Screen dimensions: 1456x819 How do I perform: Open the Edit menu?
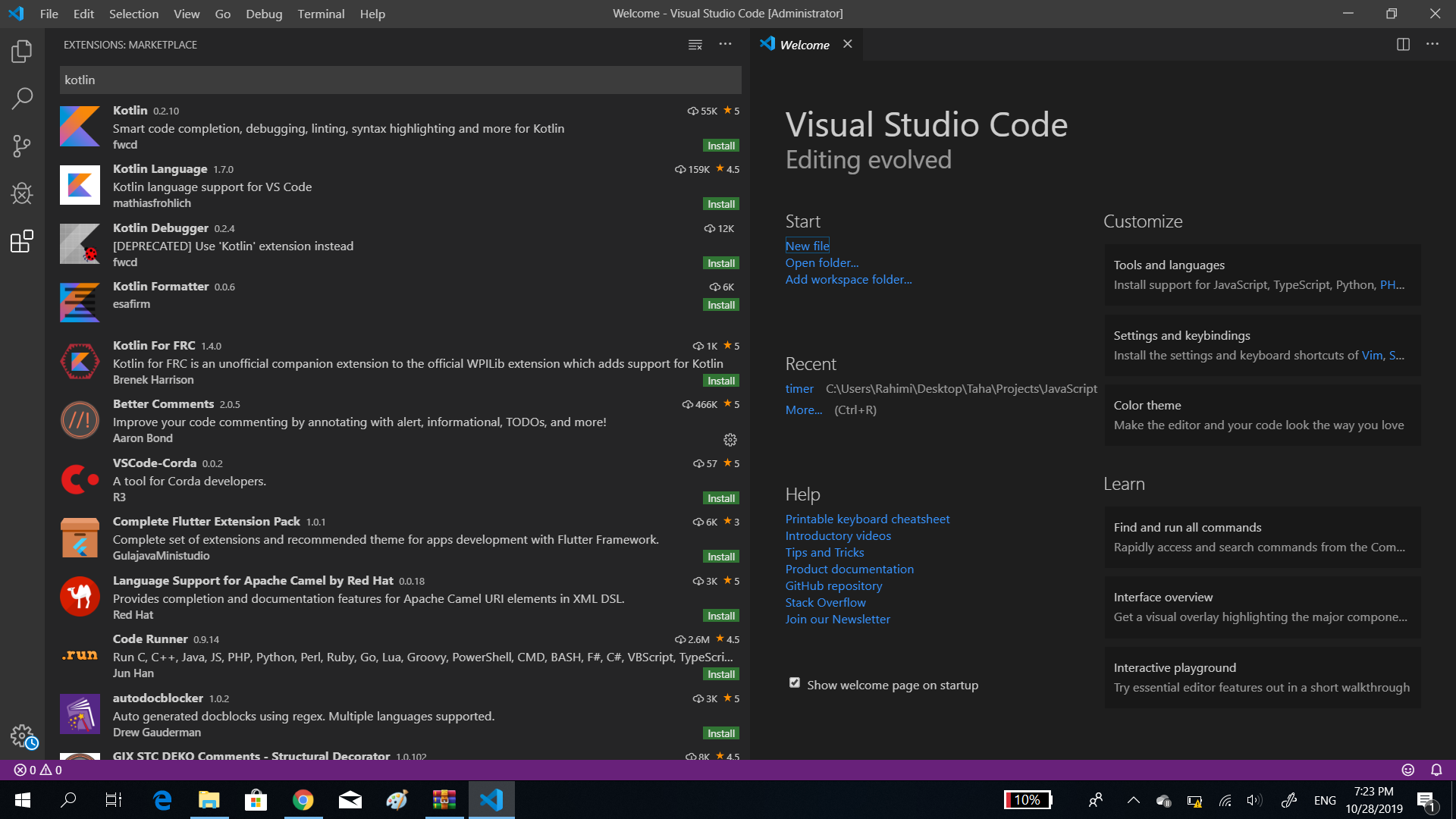pos(83,14)
